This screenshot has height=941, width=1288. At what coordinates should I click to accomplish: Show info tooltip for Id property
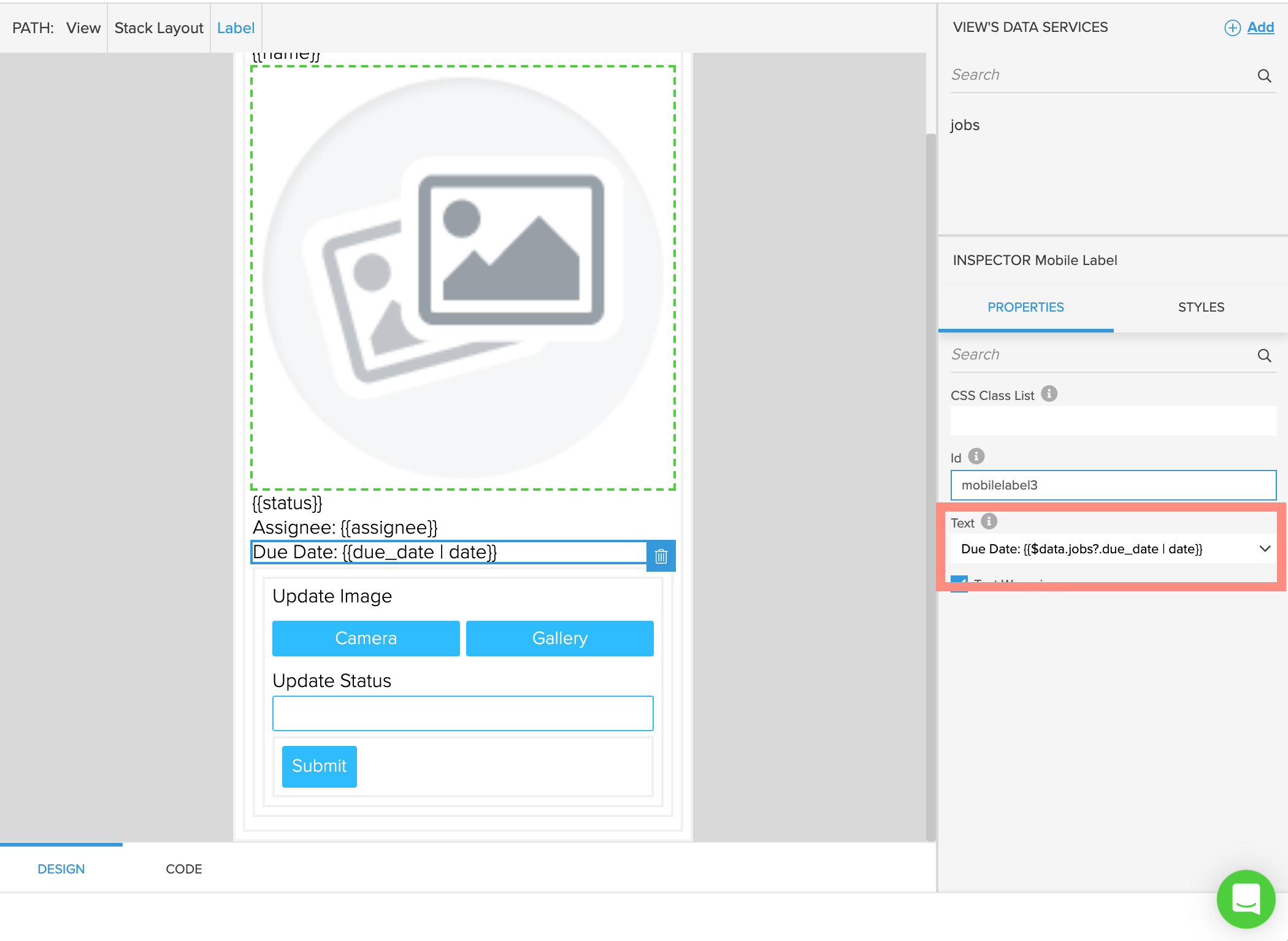(976, 456)
